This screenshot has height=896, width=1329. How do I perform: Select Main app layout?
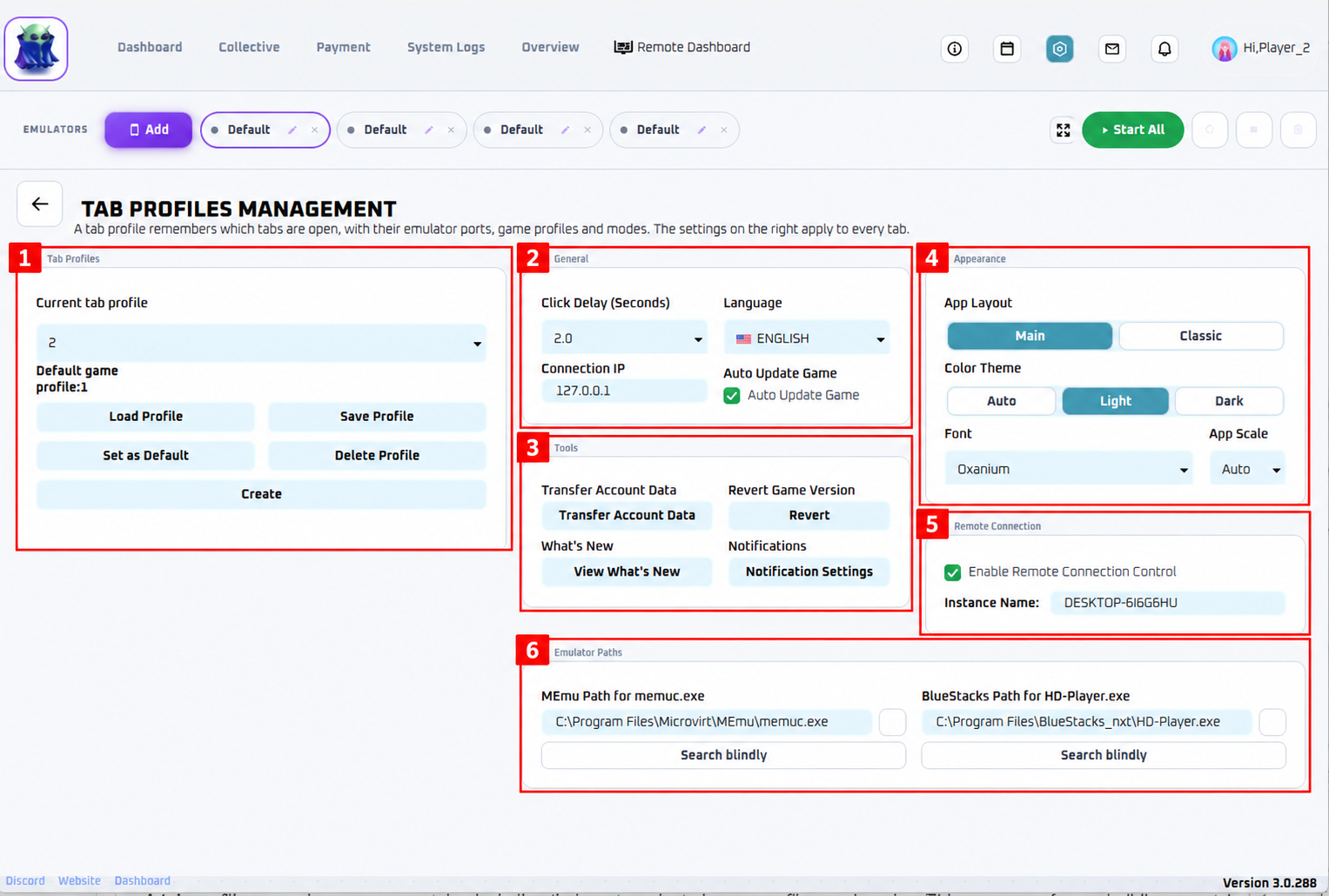tap(1030, 336)
